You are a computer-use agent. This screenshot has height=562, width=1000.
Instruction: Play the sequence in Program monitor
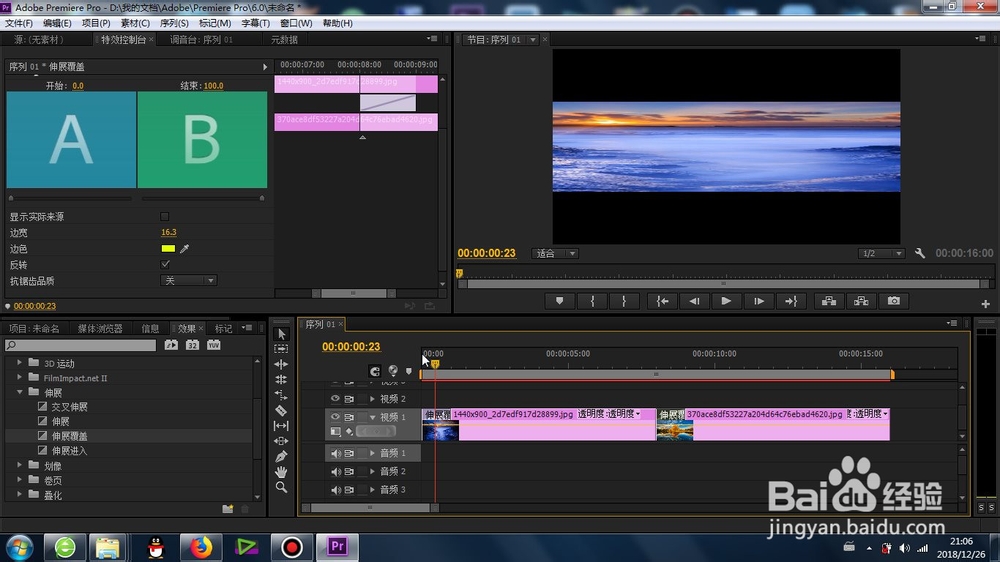[x=726, y=301]
